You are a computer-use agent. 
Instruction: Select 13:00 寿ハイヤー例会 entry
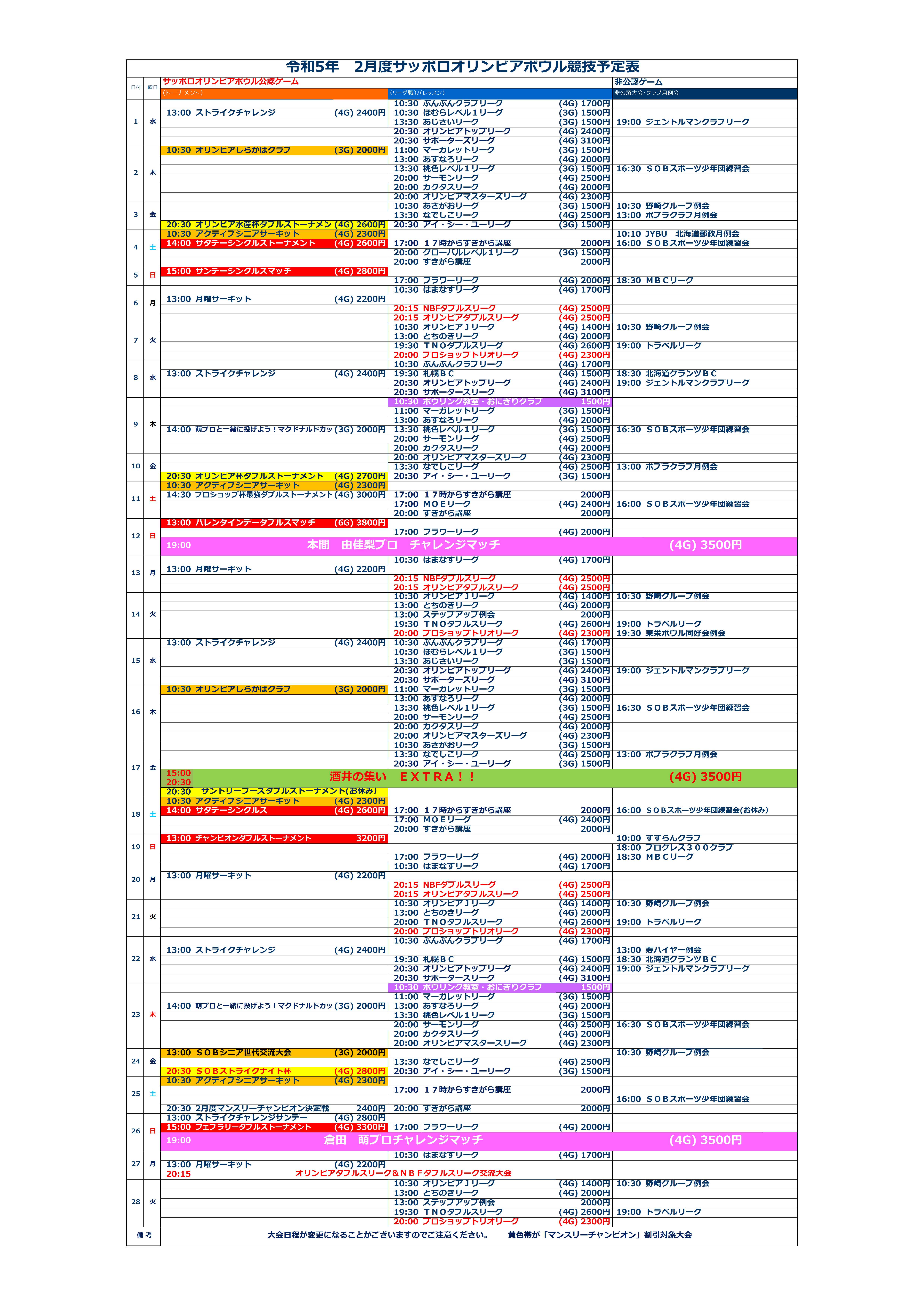(659, 950)
